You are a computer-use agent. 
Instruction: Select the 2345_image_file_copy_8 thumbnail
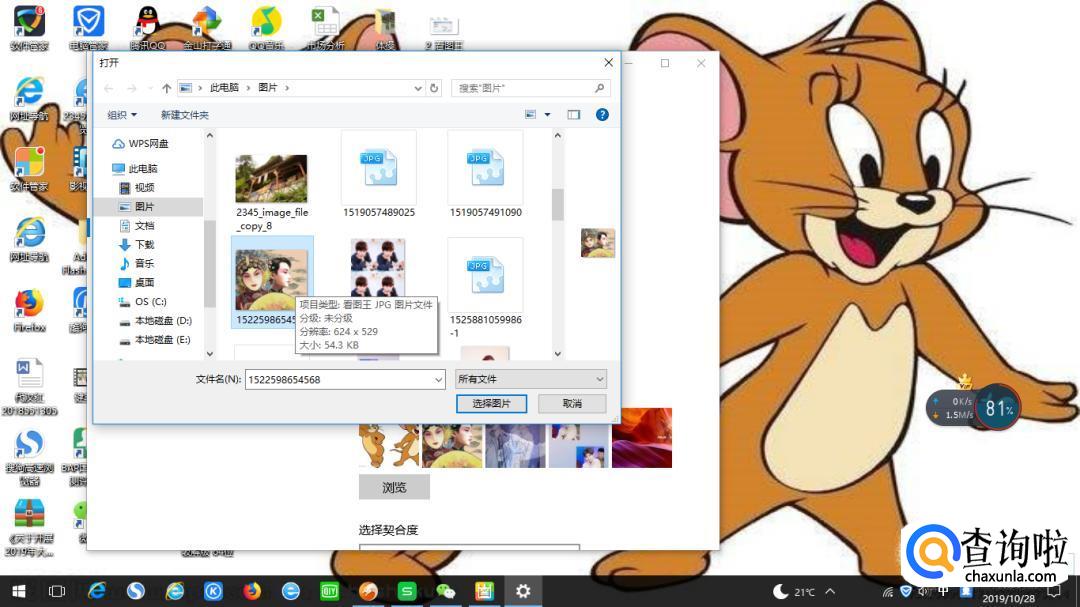pyautogui.click(x=271, y=179)
